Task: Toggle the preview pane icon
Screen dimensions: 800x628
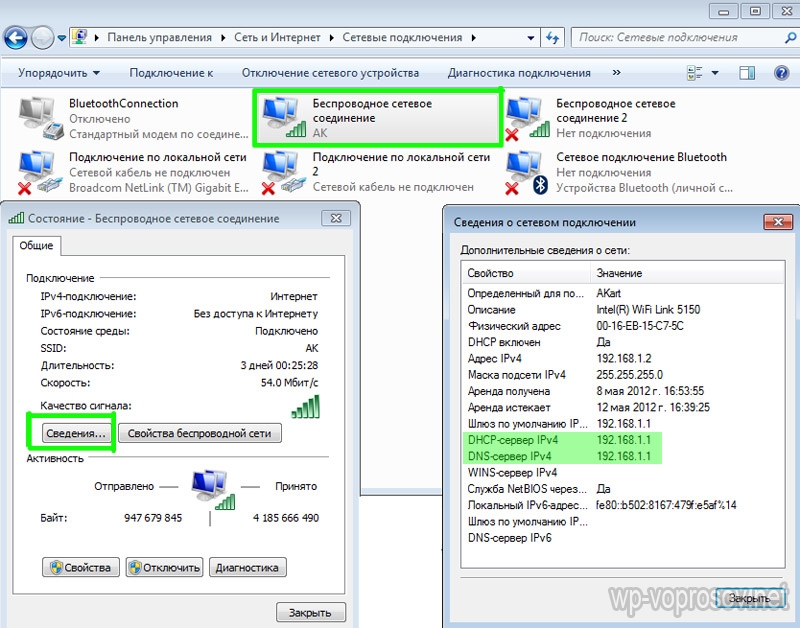Action: point(747,73)
